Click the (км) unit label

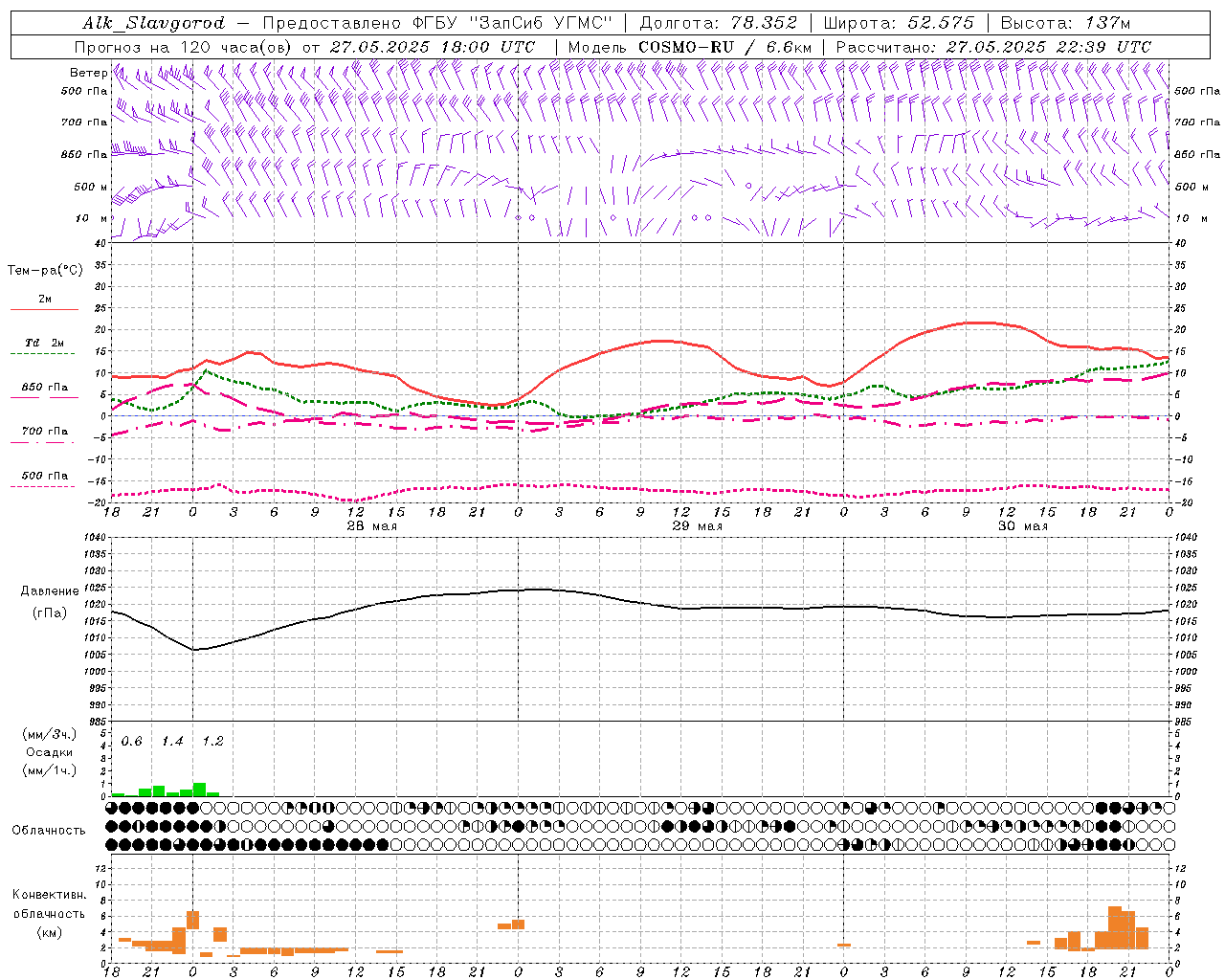pos(50,932)
